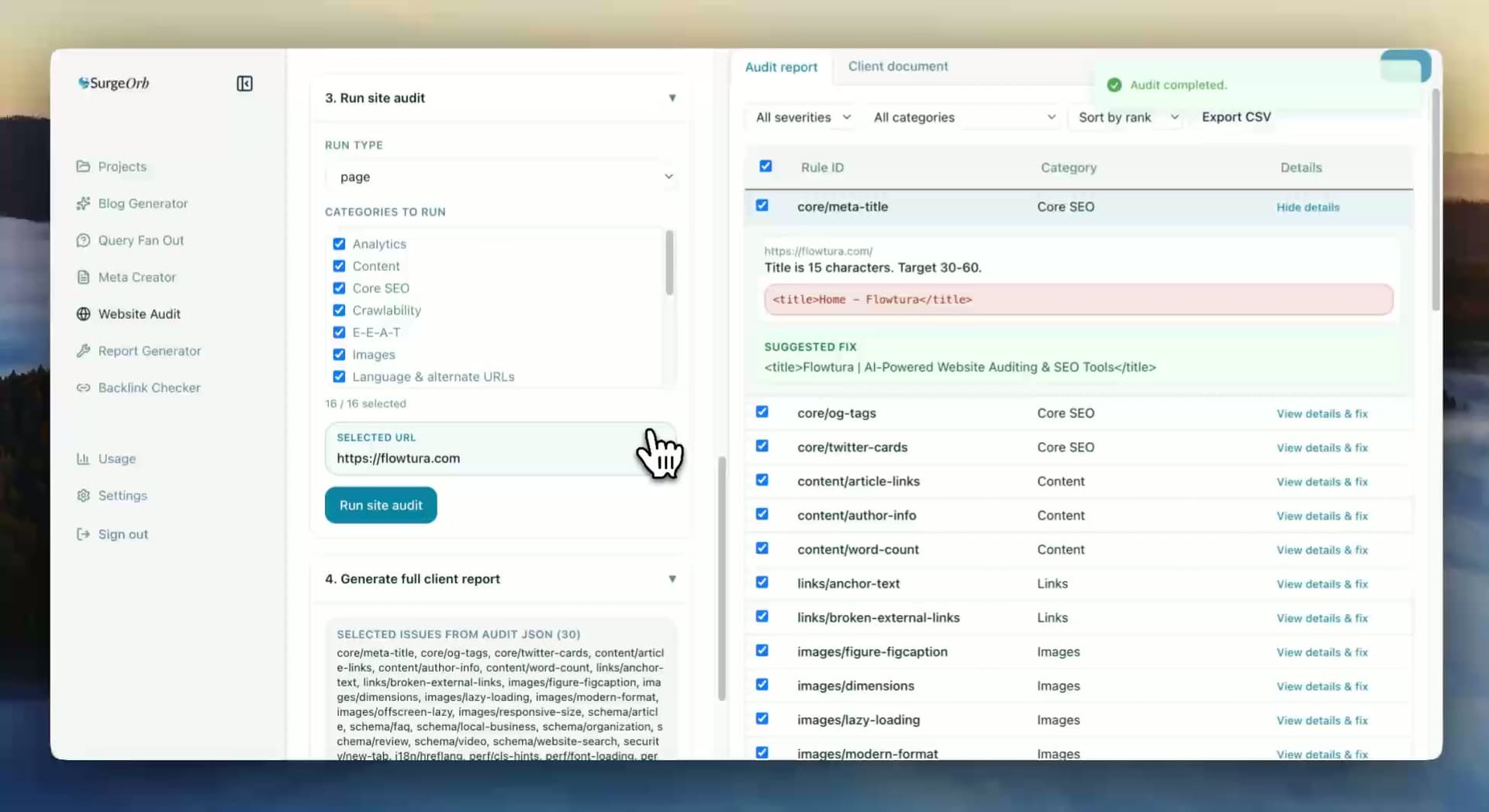
Task: Disable the E-E-A-T category checkbox
Action: pyautogui.click(x=339, y=332)
